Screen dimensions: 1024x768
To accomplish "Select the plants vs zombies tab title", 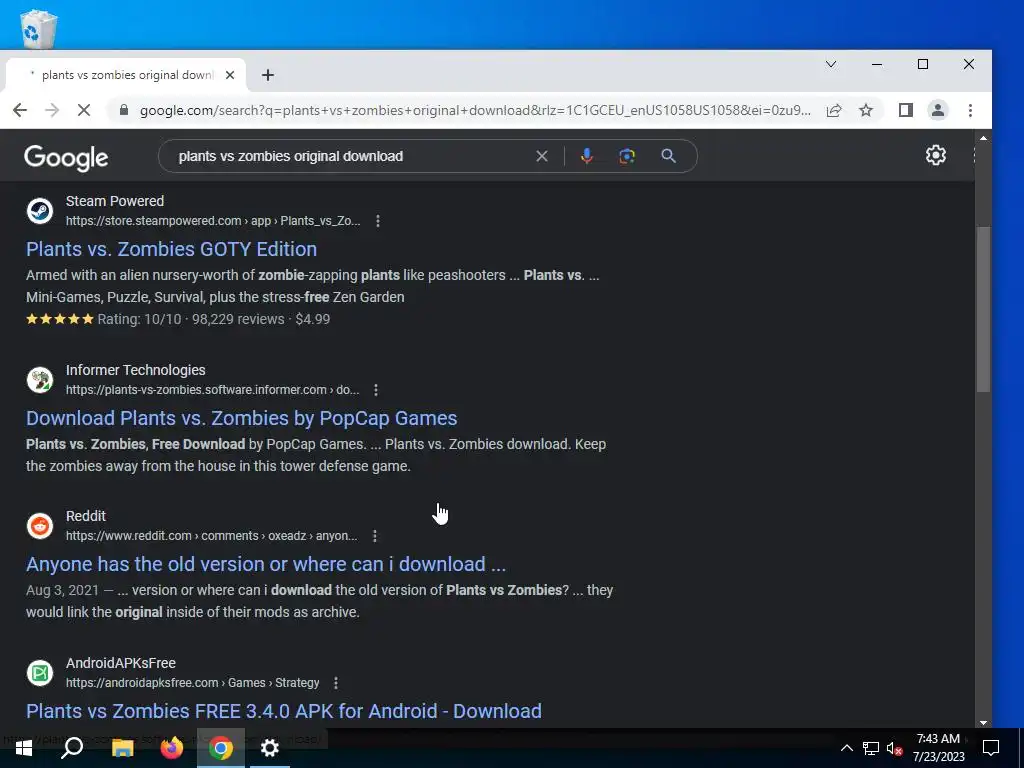I will [x=128, y=75].
